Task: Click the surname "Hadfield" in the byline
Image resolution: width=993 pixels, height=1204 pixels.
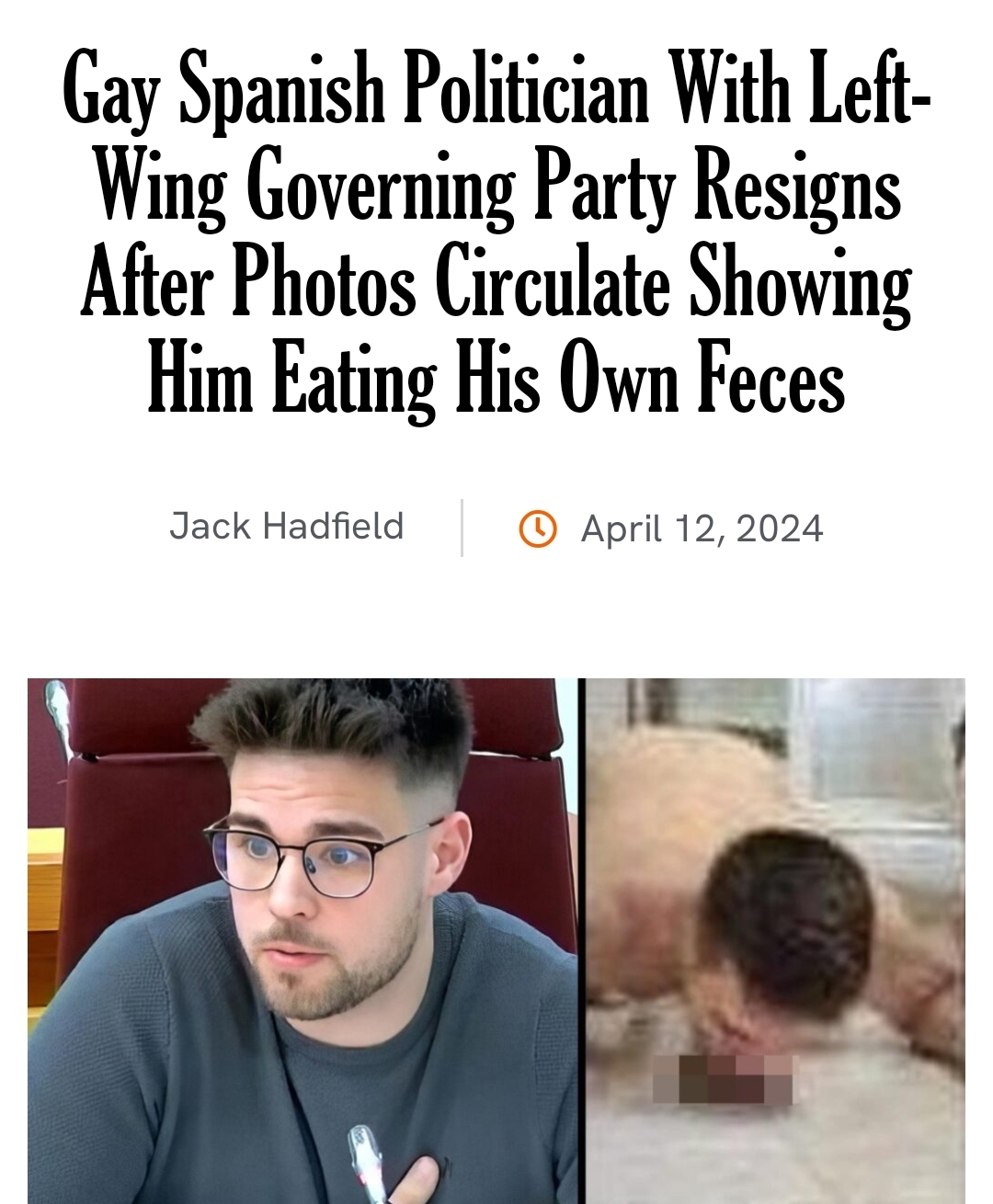Action: coord(333,527)
